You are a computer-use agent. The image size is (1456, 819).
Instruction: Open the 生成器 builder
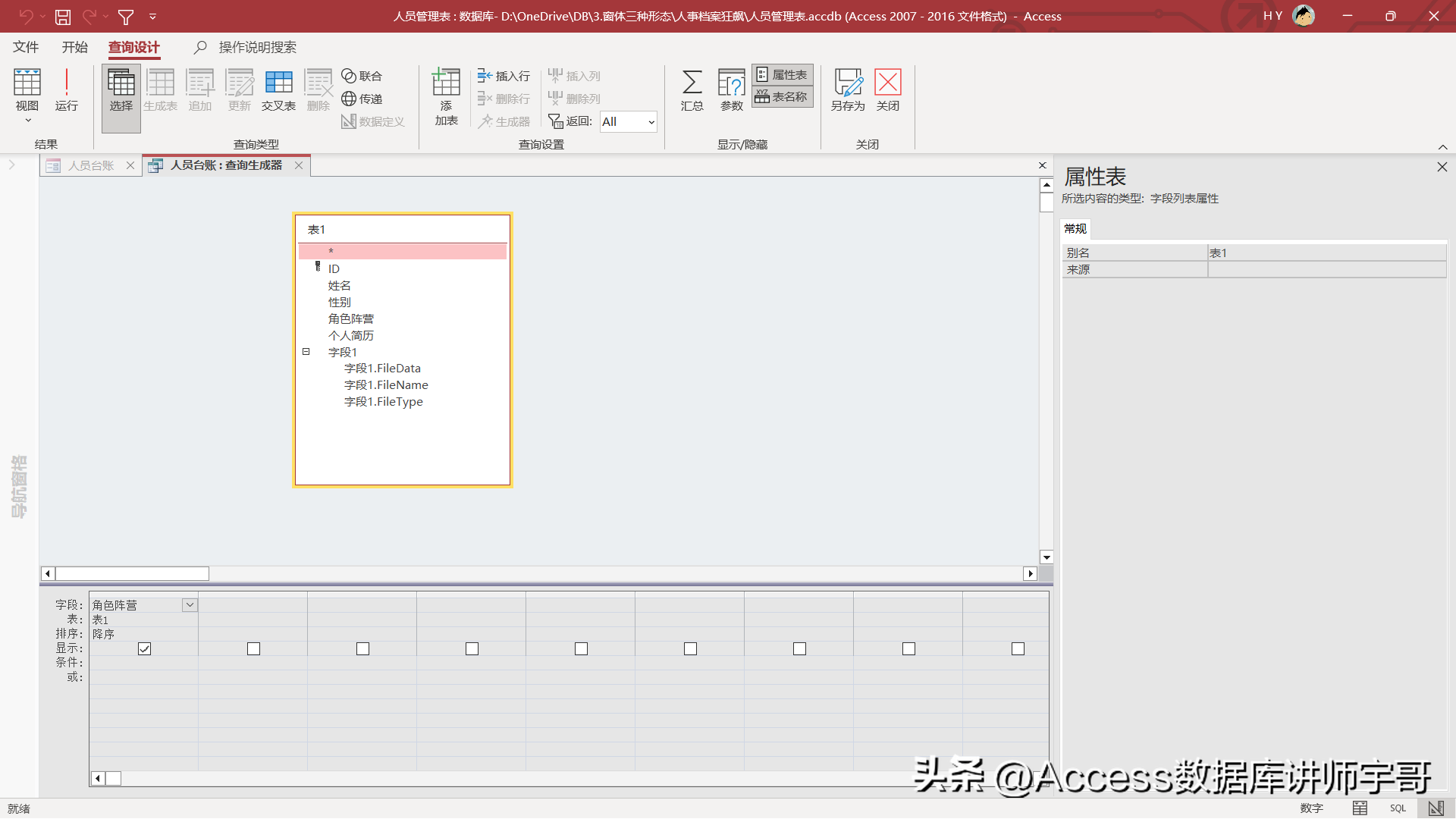pos(504,121)
